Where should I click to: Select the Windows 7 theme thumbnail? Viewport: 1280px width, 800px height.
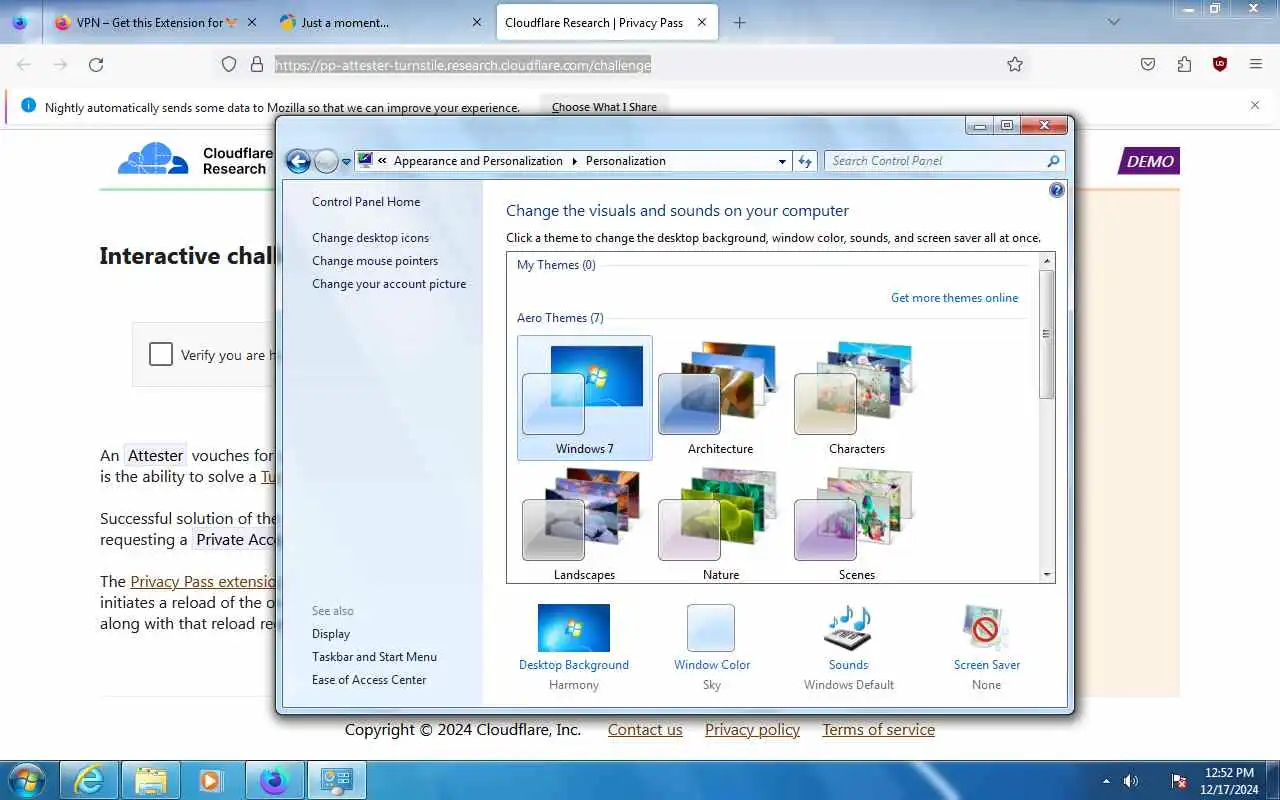pos(584,398)
